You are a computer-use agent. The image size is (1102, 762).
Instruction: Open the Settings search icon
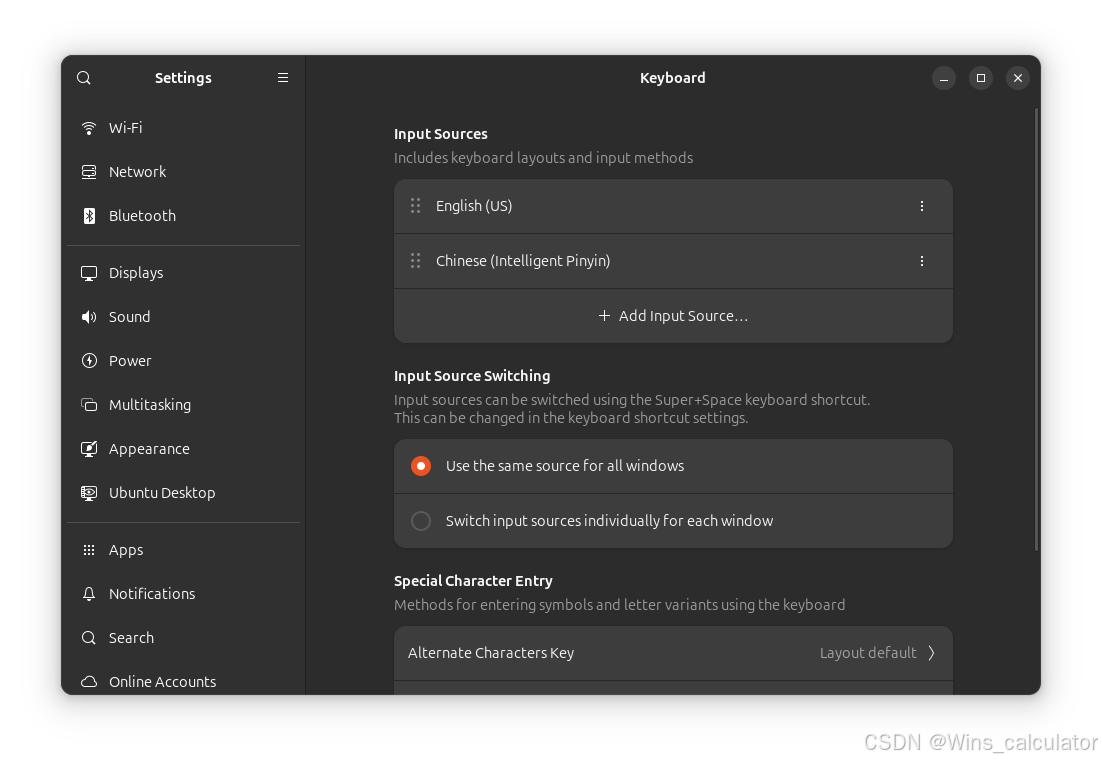pos(84,78)
